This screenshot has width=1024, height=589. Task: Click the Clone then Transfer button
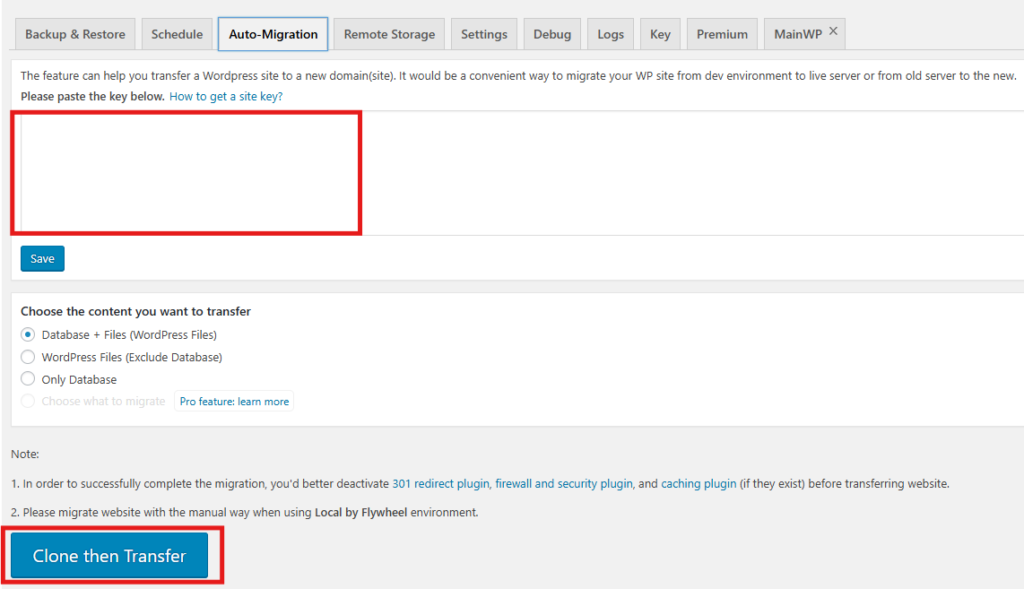(109, 556)
